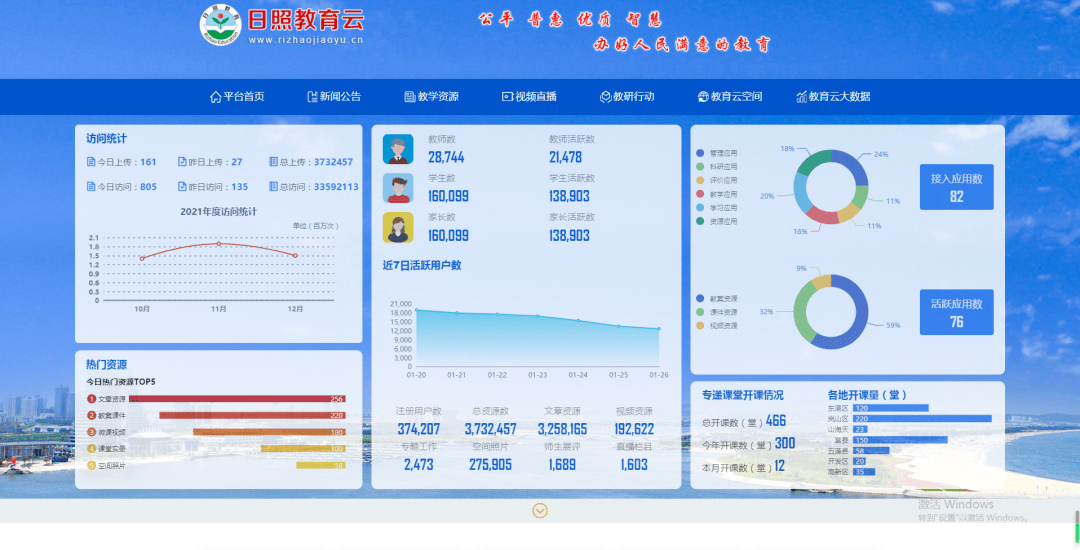Click the 教师活跃数 value 21,478

pyautogui.click(x=565, y=157)
